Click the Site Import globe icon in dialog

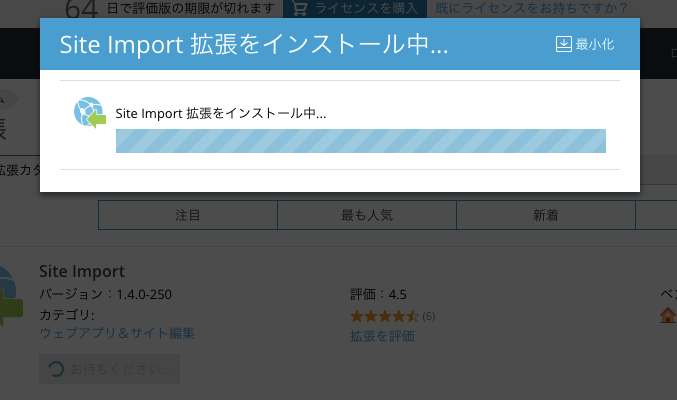pyautogui.click(x=90, y=113)
